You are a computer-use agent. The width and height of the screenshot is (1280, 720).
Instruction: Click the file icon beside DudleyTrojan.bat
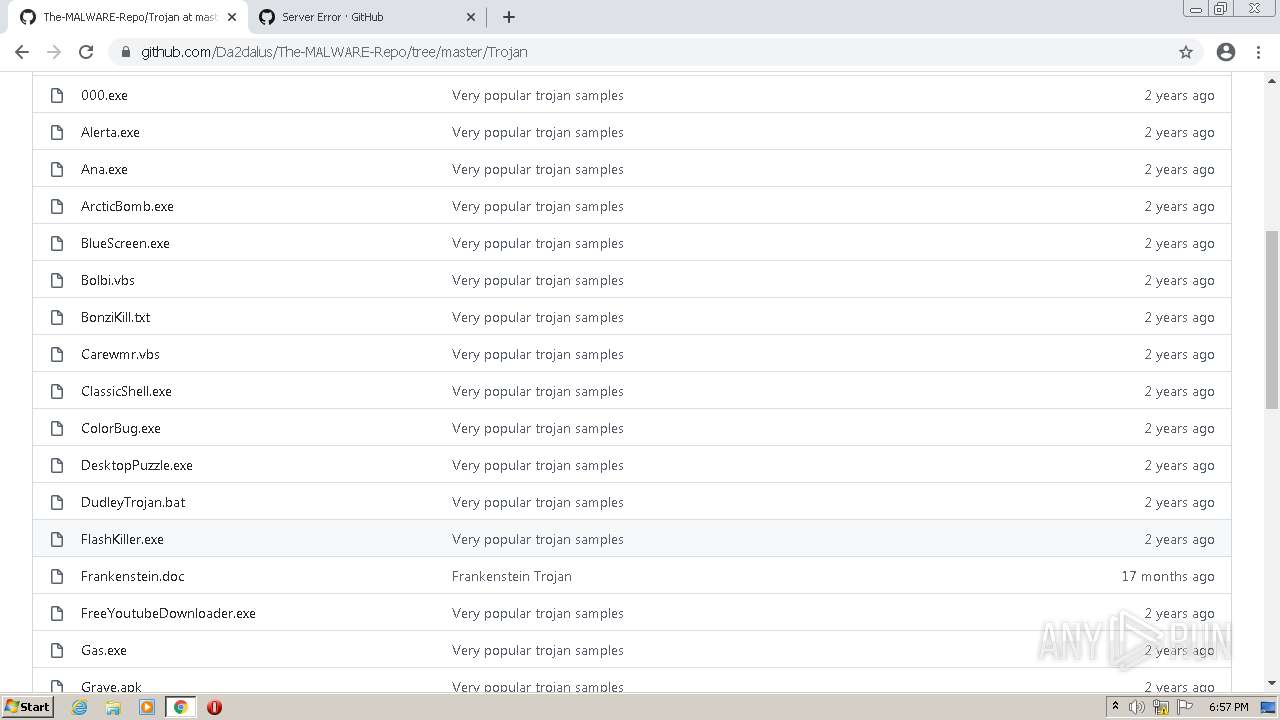tap(57, 502)
